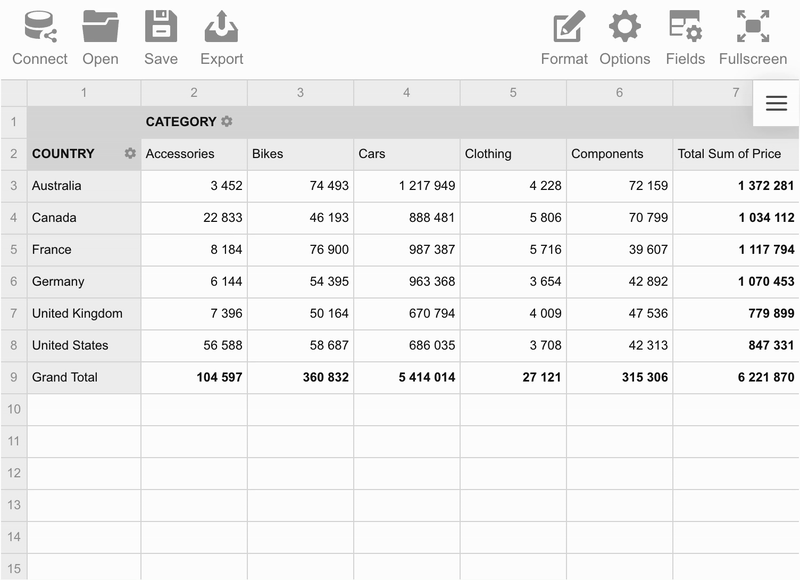
Task: Click the Save floppy disk icon
Action: [161, 27]
